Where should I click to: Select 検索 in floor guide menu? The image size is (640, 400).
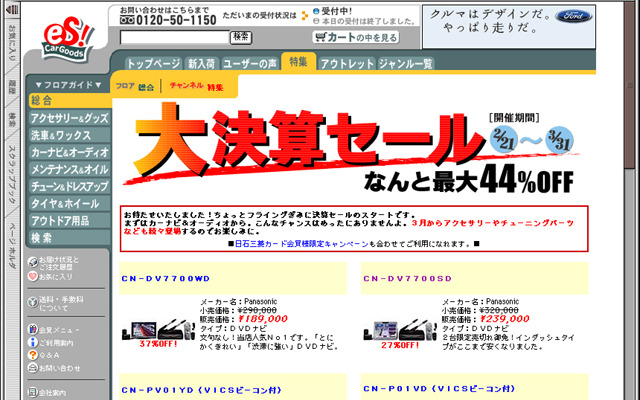(69, 238)
